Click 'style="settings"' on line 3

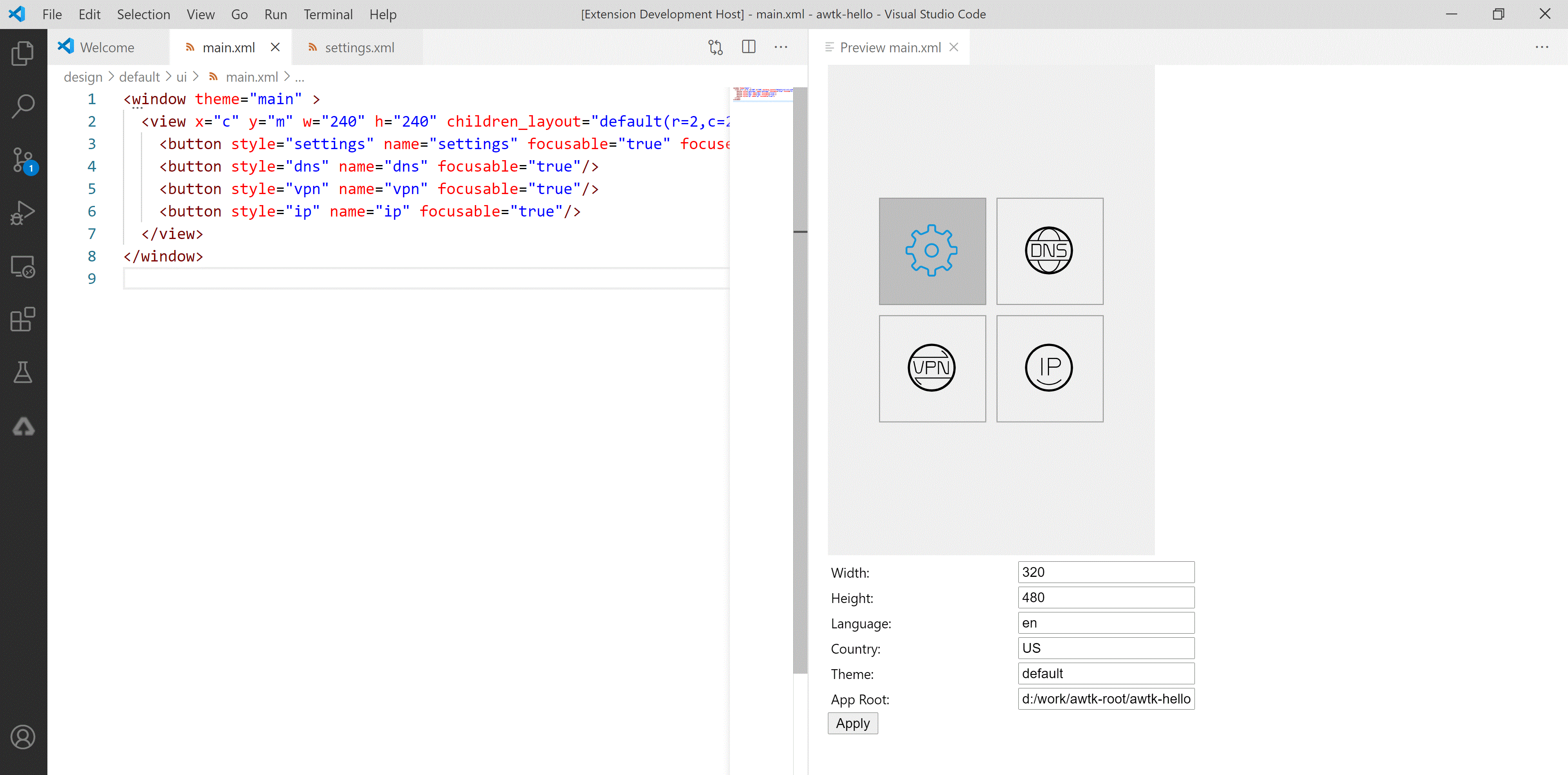coord(302,144)
